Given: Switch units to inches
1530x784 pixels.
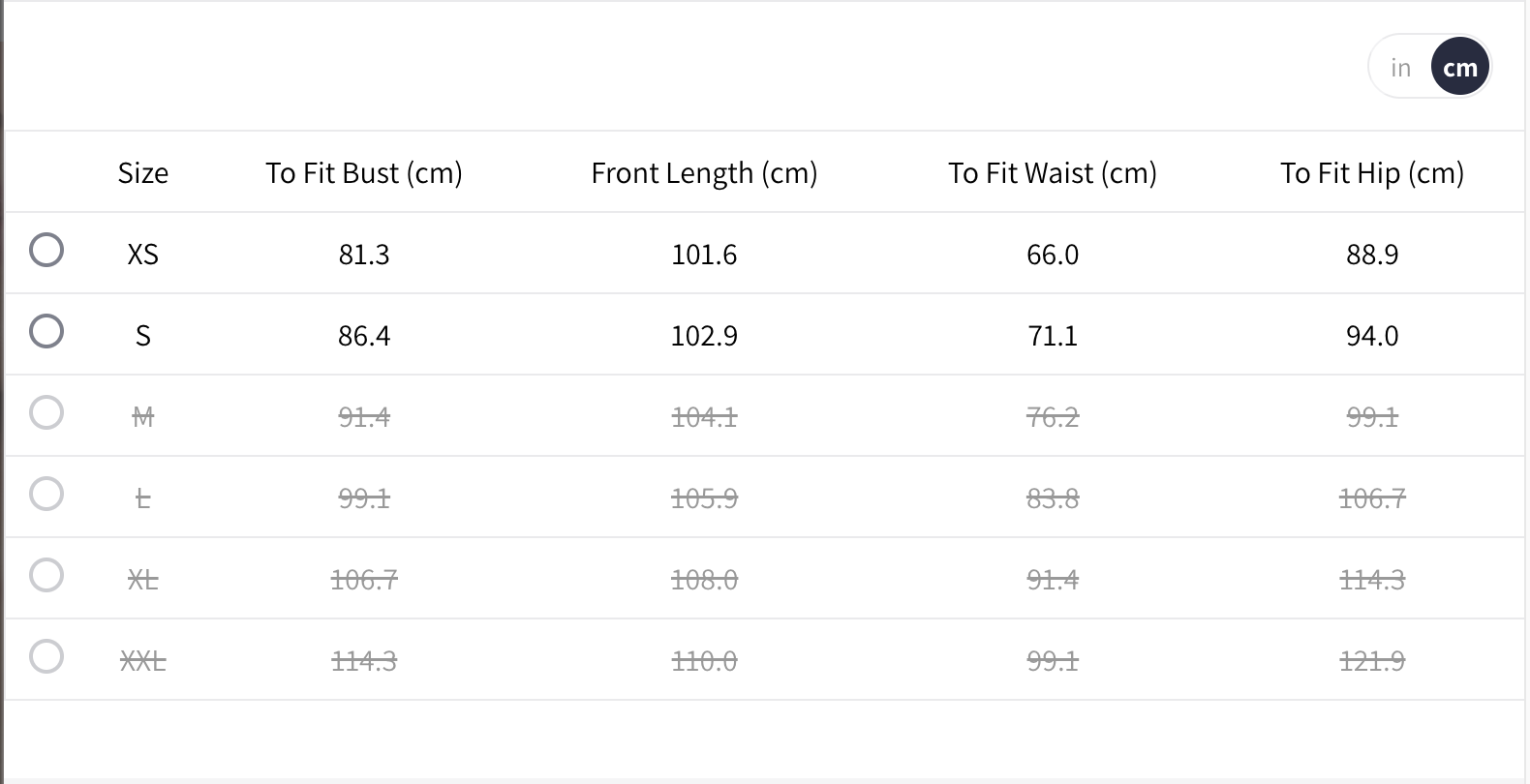Looking at the screenshot, I should [1400, 68].
